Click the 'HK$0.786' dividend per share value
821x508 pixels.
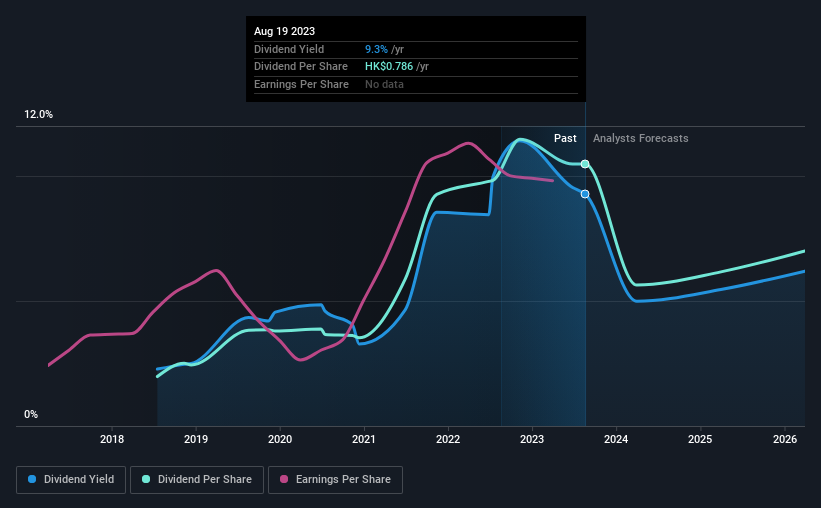[x=389, y=67]
